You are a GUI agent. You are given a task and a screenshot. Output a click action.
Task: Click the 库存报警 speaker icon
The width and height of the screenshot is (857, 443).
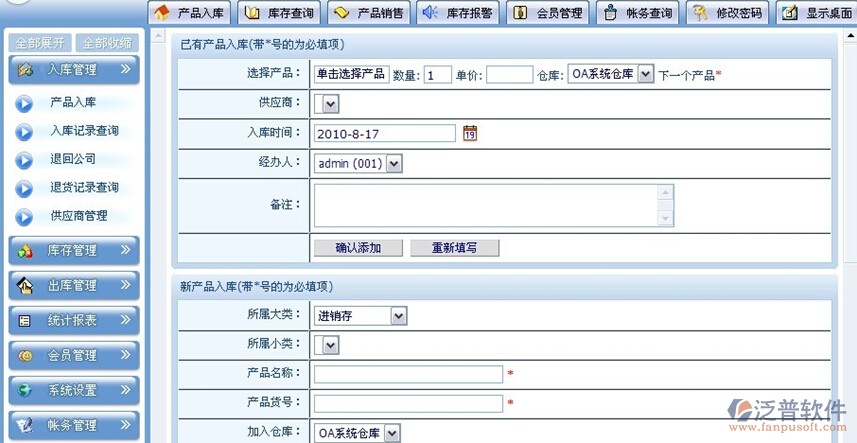click(430, 13)
